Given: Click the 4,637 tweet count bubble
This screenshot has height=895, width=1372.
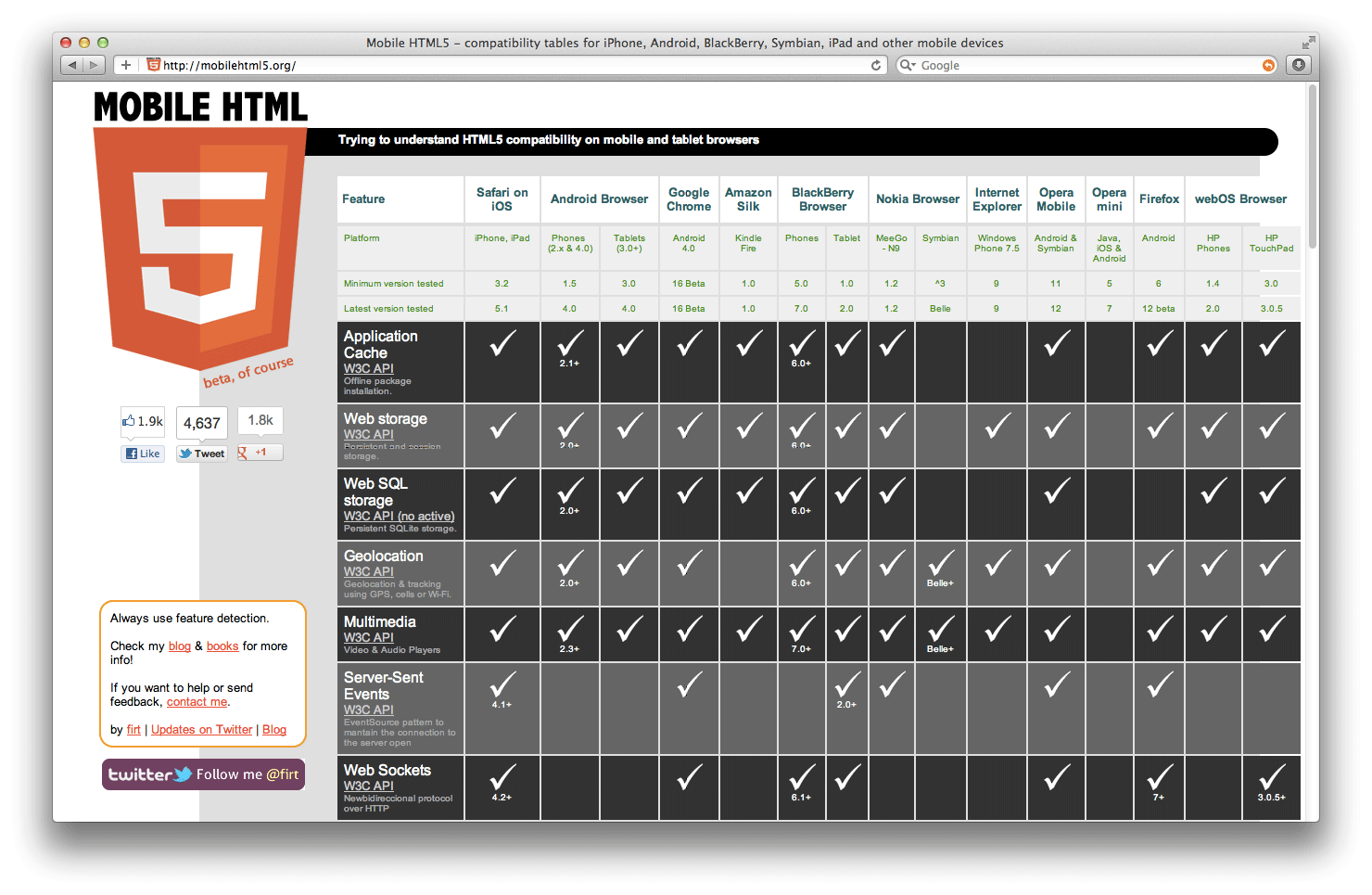Looking at the screenshot, I should 201,423.
